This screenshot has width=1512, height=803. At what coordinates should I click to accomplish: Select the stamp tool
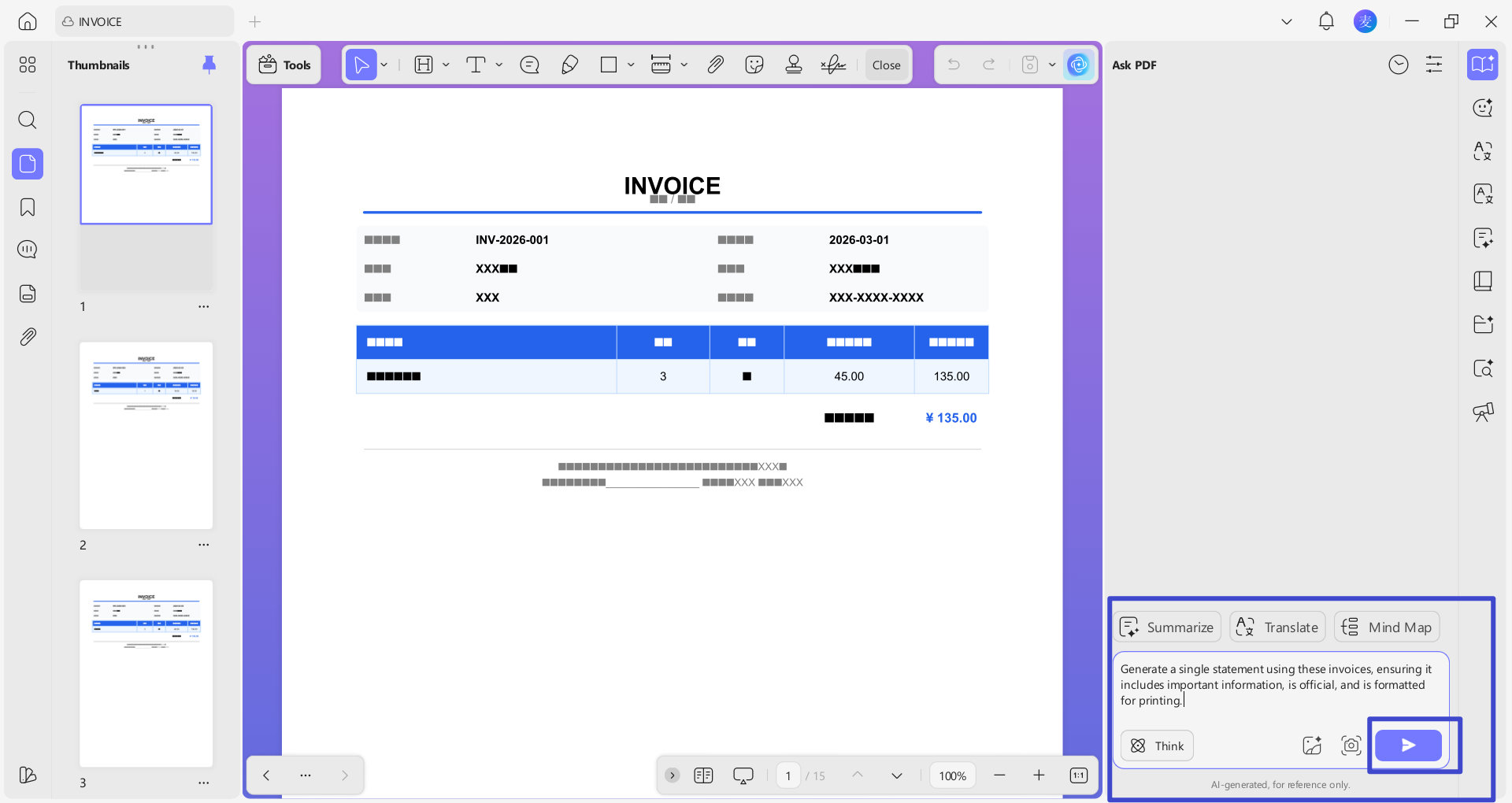tap(794, 65)
